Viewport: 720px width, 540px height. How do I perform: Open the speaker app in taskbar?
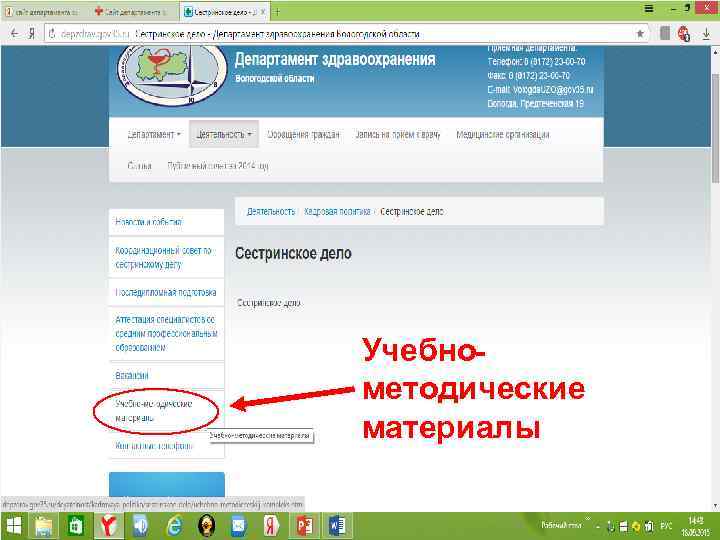coord(141,526)
